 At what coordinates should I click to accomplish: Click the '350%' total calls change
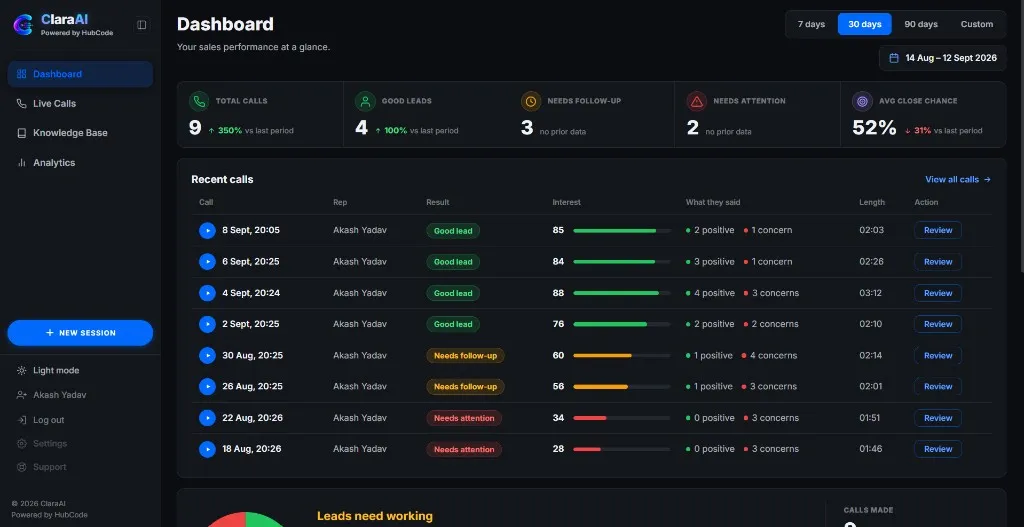225,131
